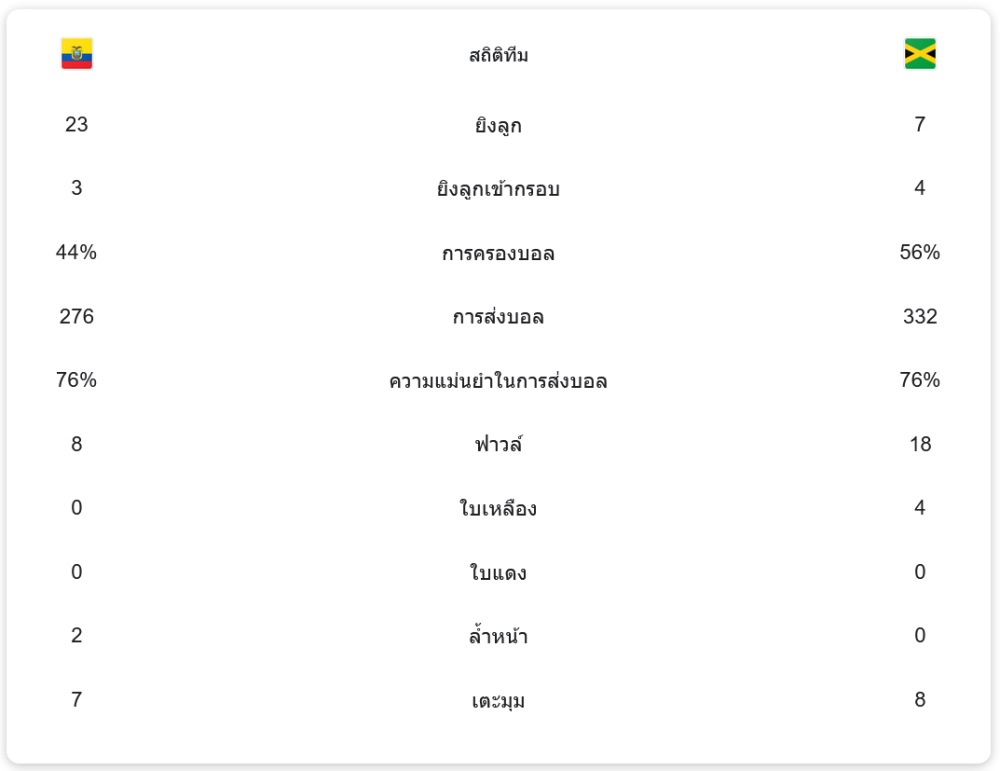The image size is (1000, 771).
Task: Click the เตะมุม stat label
Action: click(498, 701)
